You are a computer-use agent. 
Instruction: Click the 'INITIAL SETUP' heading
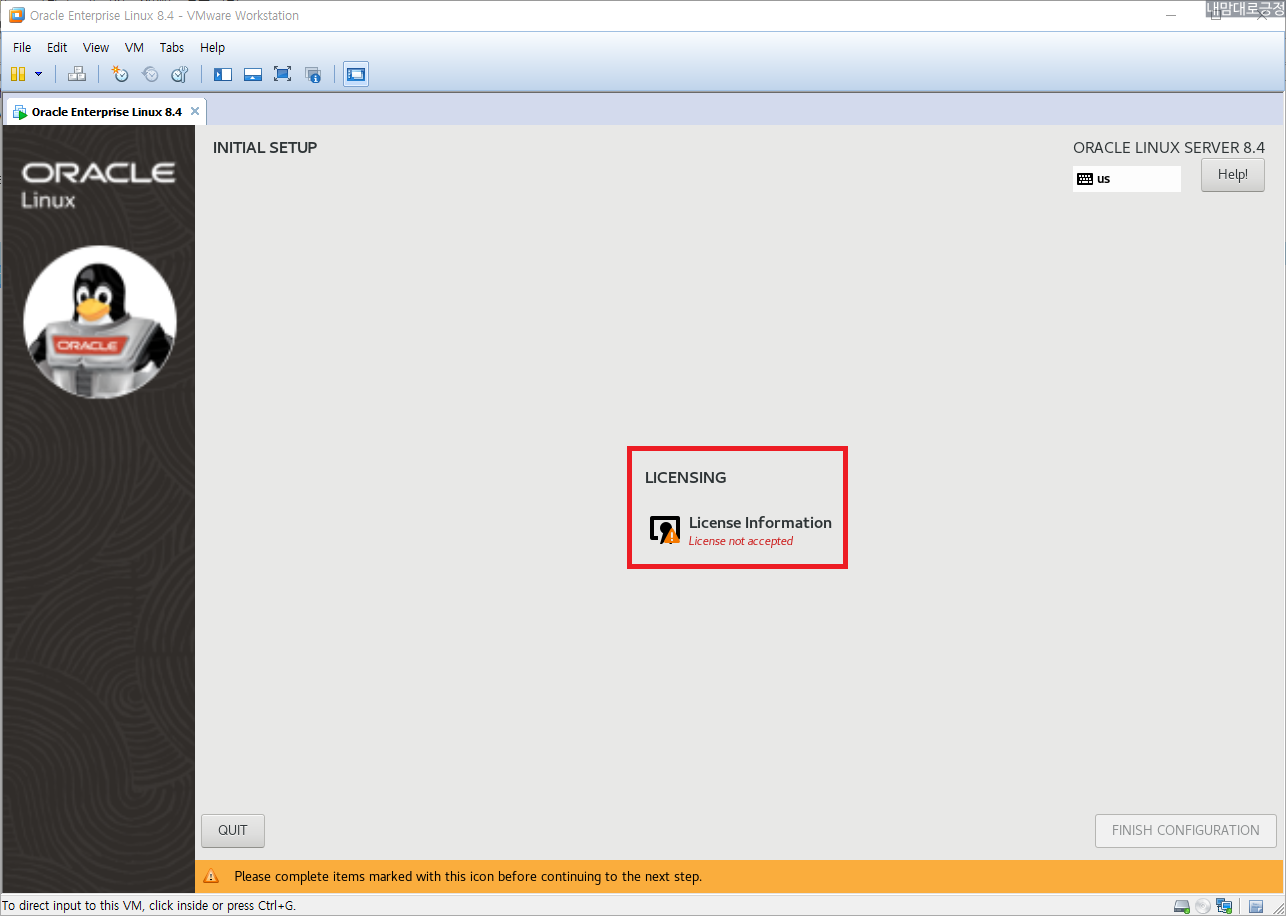click(265, 148)
